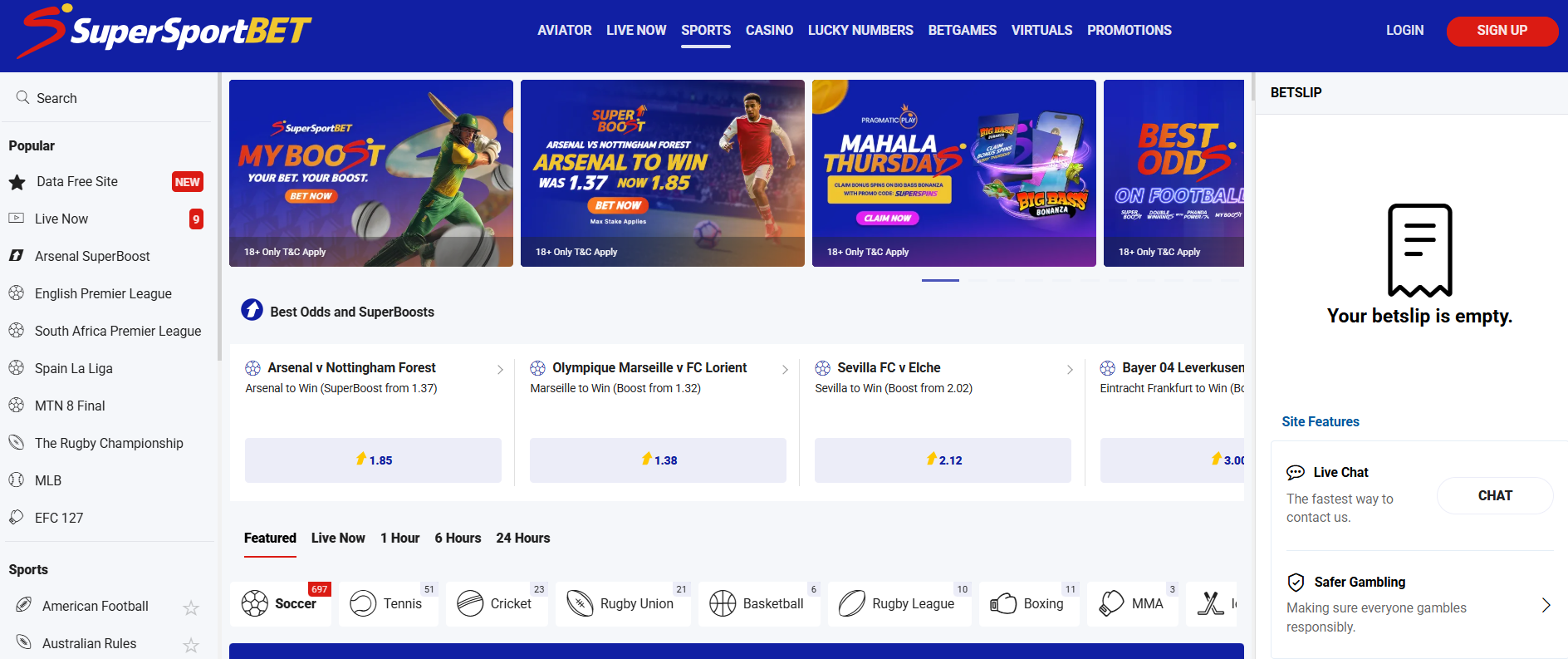The height and width of the screenshot is (659, 1568).
Task: Expand Arsenal v Nottingham Forest chevron
Action: point(500,370)
